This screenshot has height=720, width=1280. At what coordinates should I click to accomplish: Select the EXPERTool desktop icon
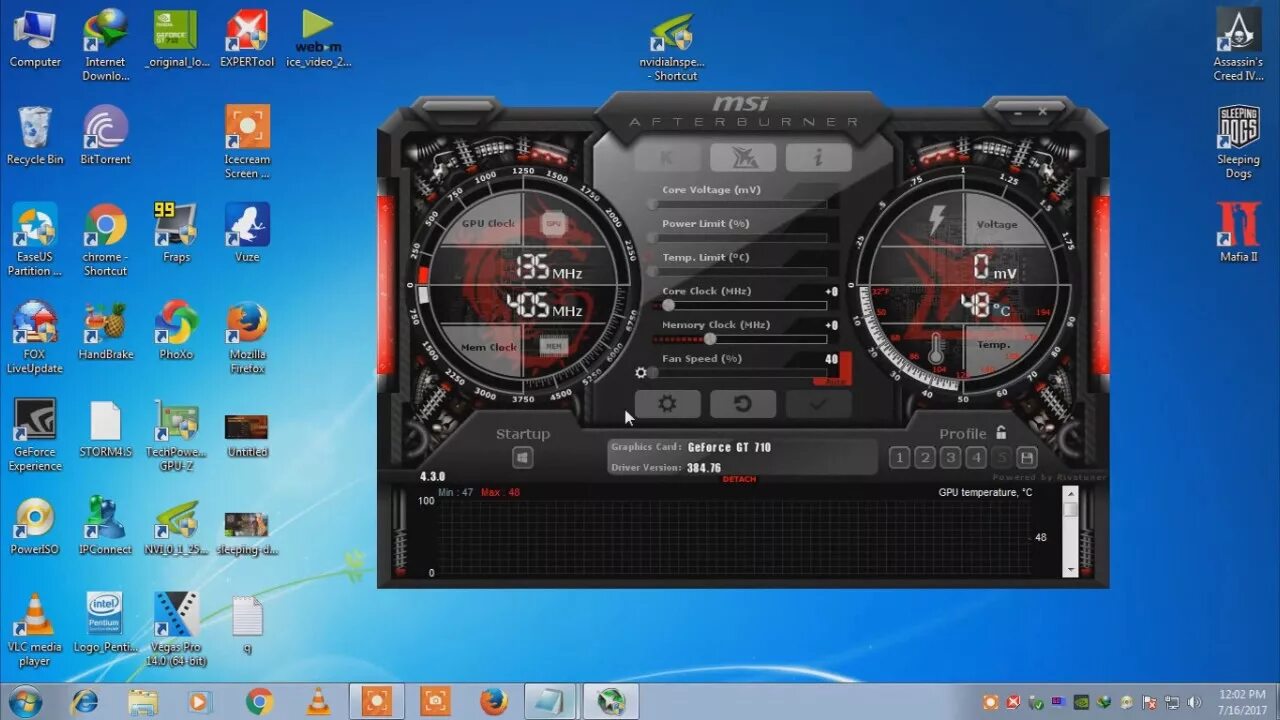click(x=247, y=39)
